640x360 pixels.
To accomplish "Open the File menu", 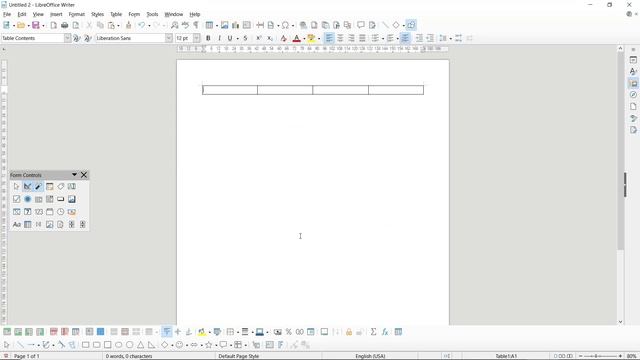I will coord(7,14).
